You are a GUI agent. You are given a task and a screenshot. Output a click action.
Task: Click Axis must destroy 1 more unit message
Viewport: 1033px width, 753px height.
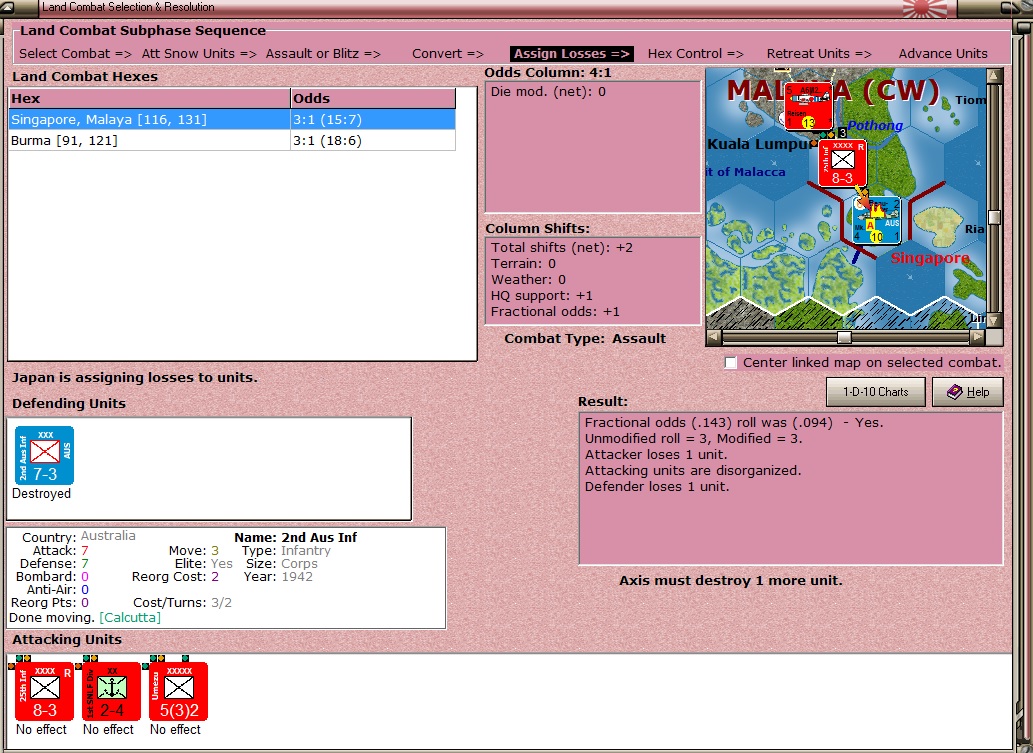point(731,581)
